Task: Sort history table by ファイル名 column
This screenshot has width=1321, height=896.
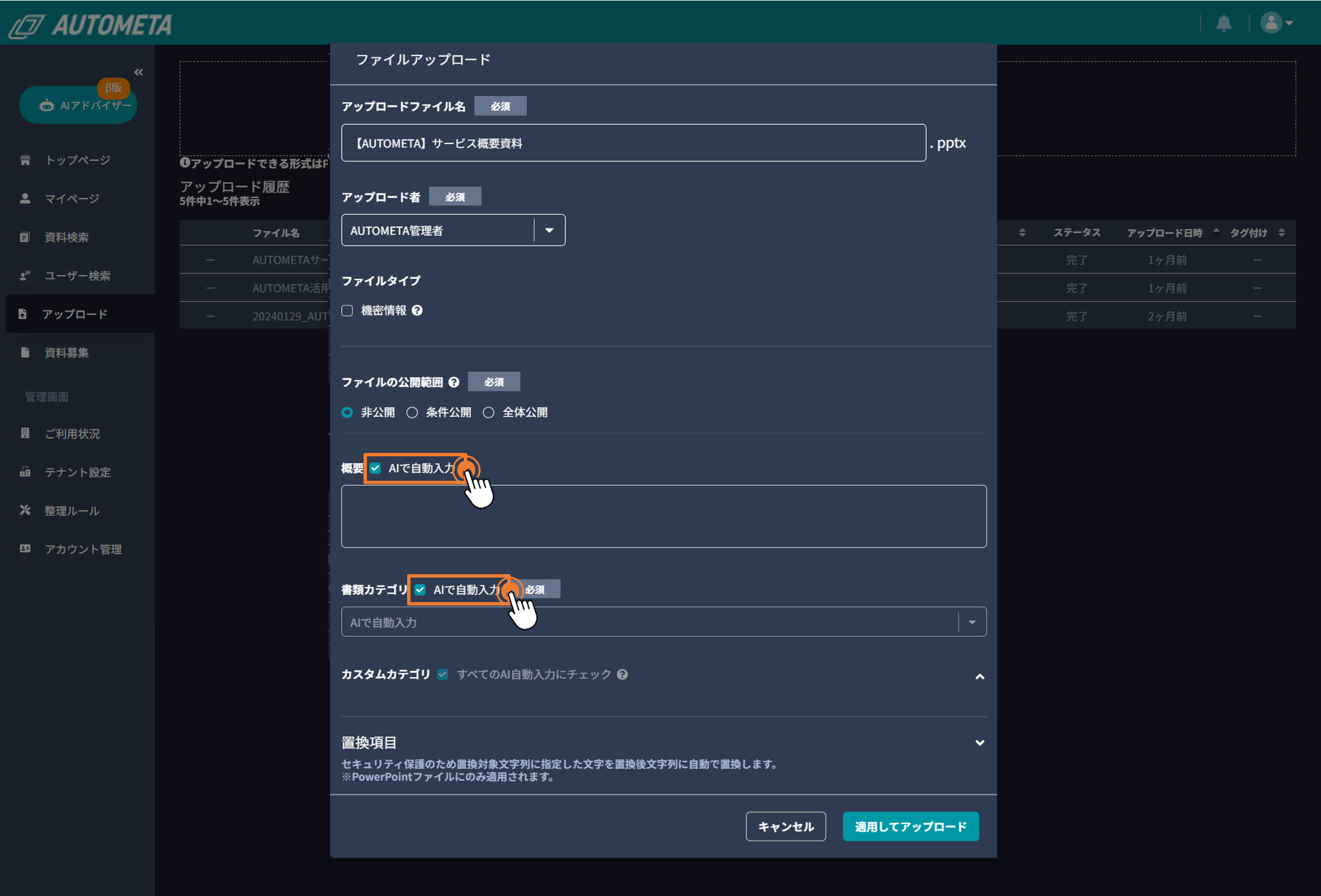Action: click(275, 232)
